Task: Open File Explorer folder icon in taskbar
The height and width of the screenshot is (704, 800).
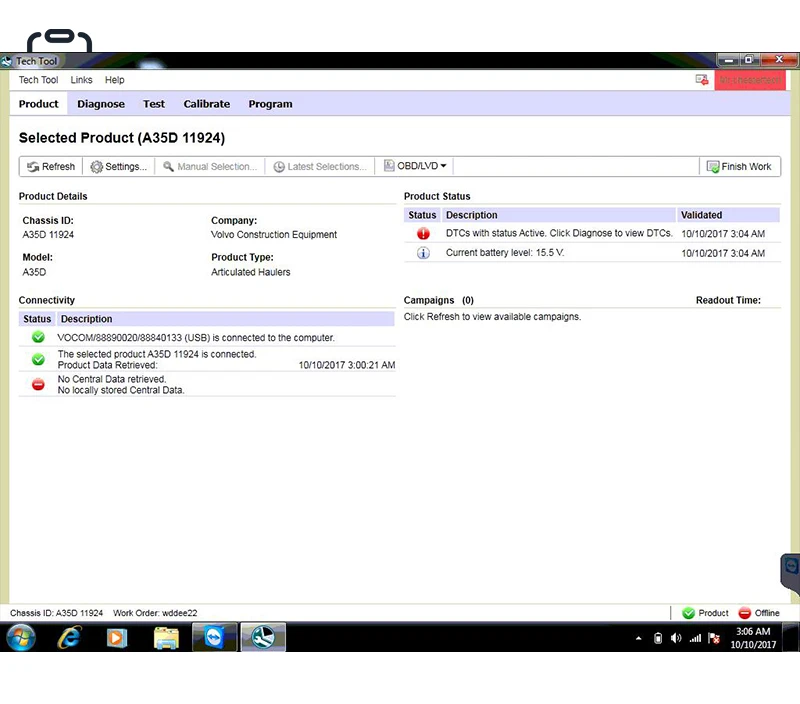Action: [166, 637]
